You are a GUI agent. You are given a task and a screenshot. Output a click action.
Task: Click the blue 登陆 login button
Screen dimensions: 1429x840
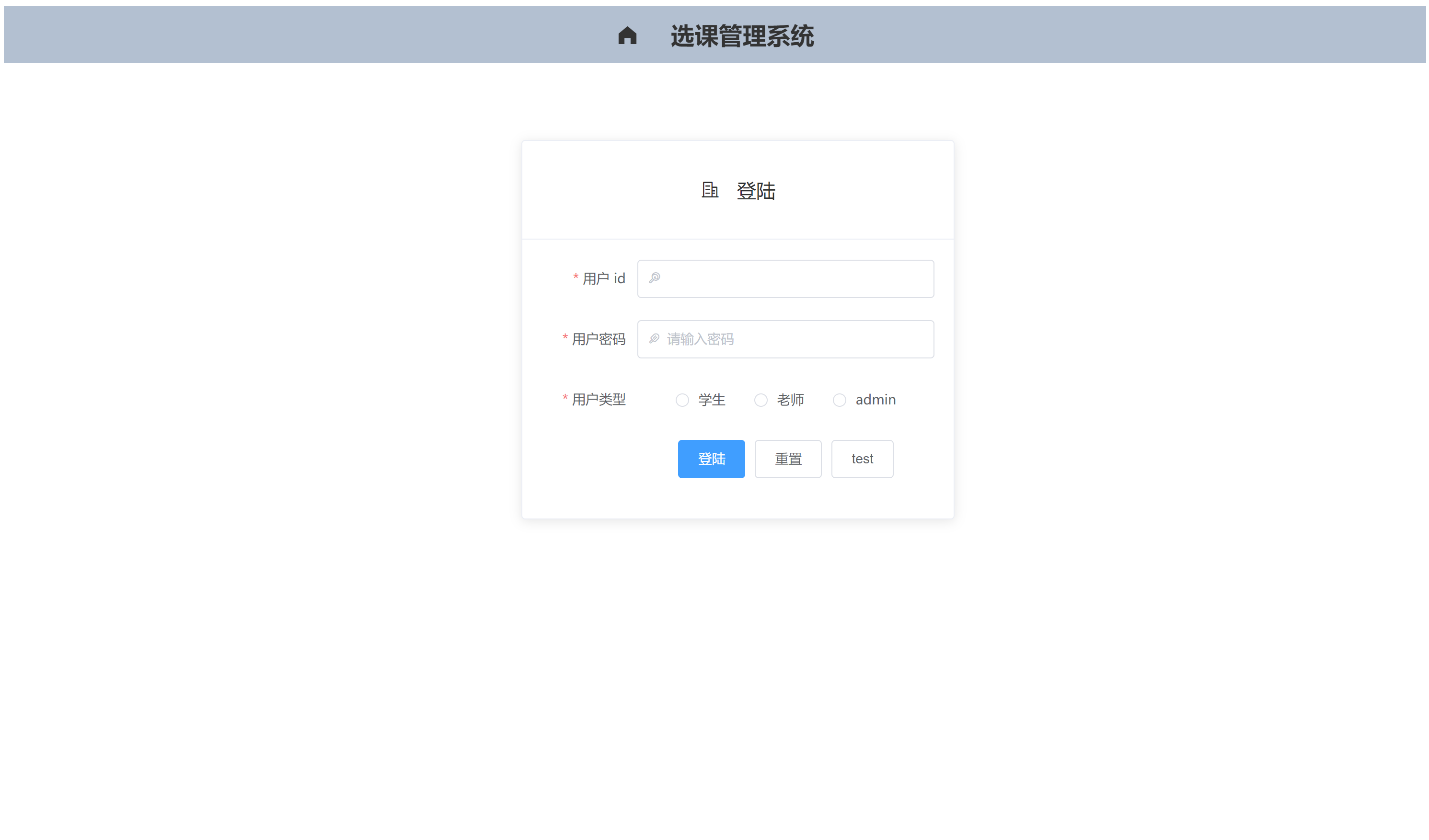pos(711,459)
